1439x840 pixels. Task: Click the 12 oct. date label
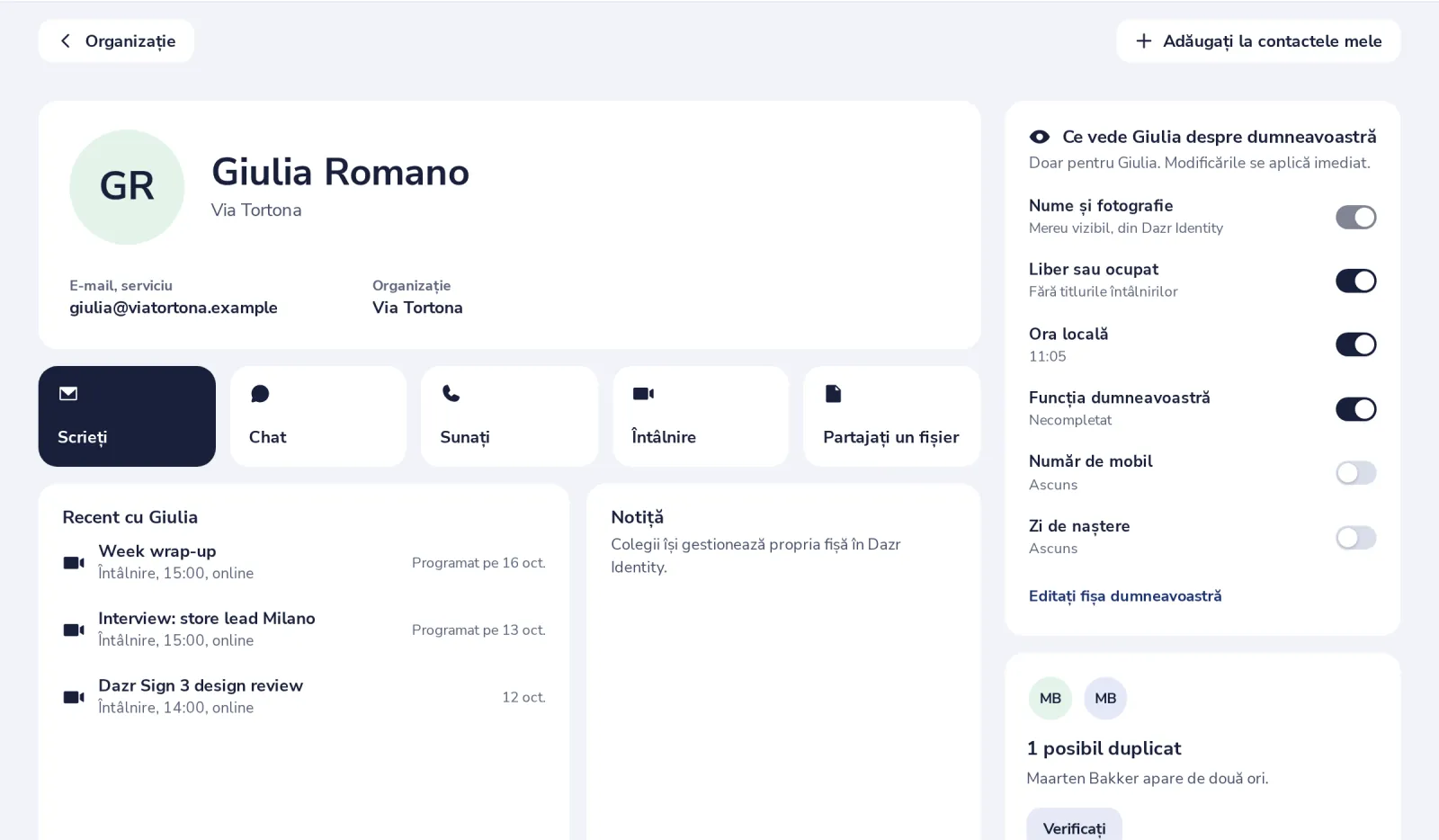[x=523, y=697]
